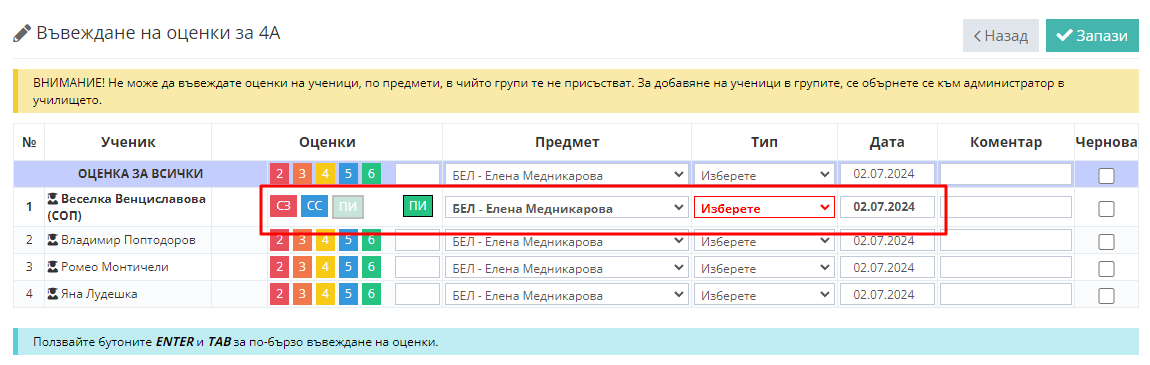Check the Чернова box for Веселка Венциславова
This screenshot has width=1150, height=365.
click(1106, 208)
